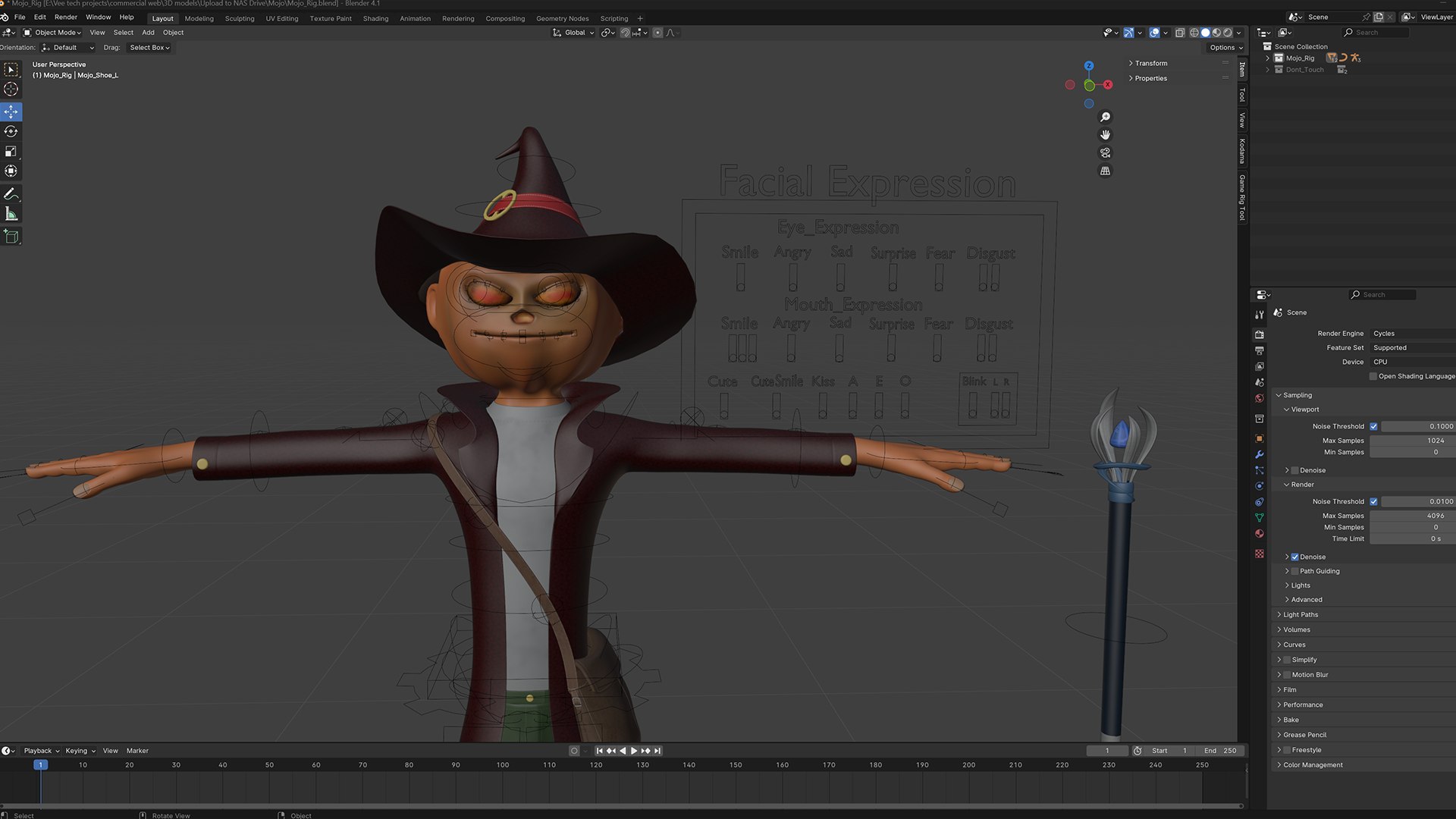The image size is (1456, 819).
Task: Click the Play animation button
Action: click(634, 751)
